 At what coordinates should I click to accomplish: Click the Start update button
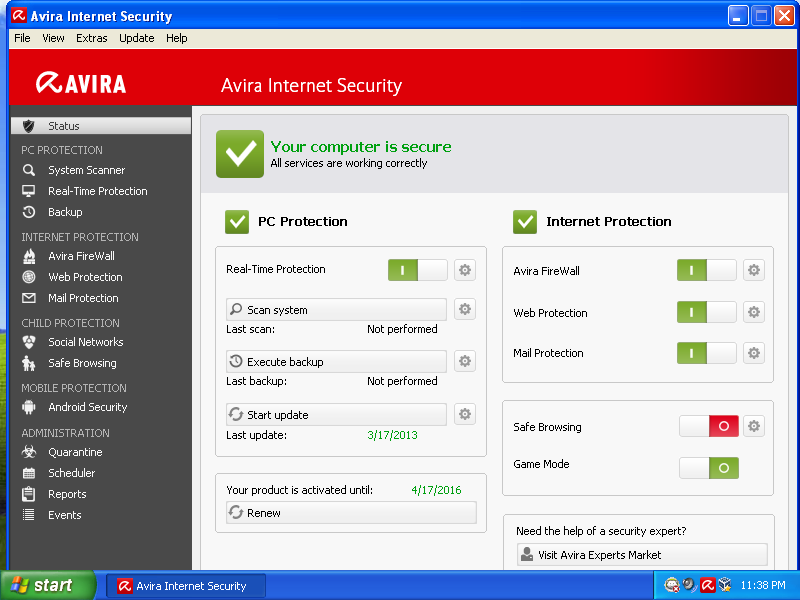point(336,414)
